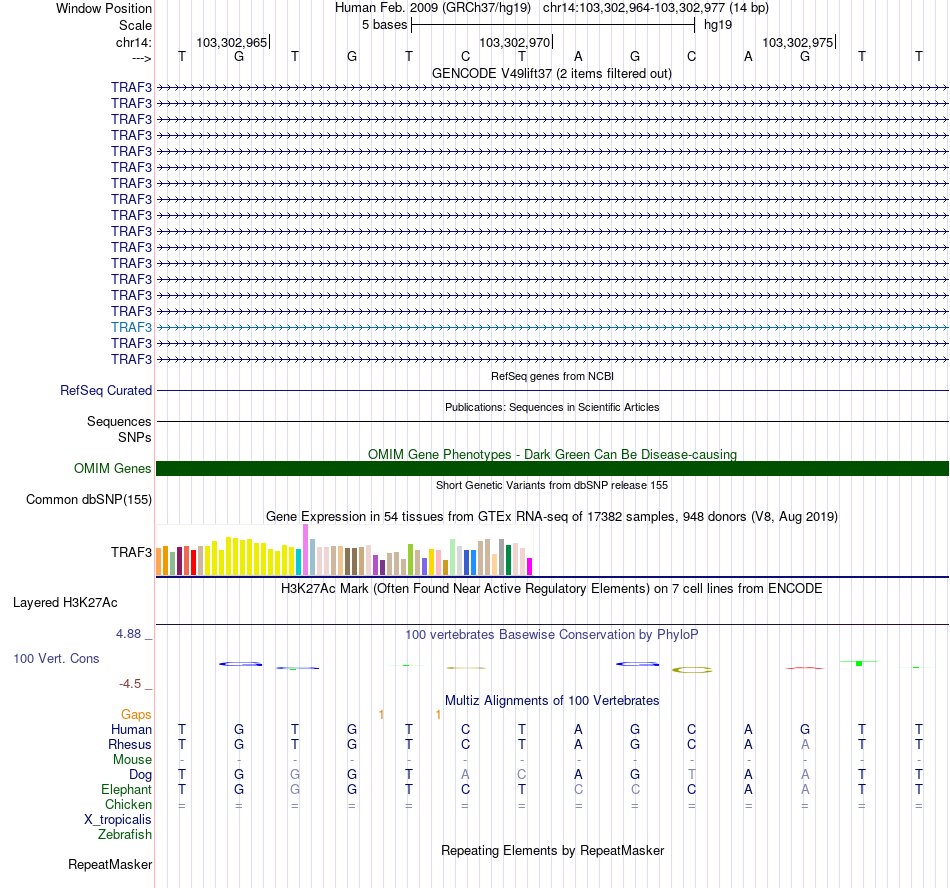Click the 'RefSeq genes from NCBI' title
The width and height of the screenshot is (950, 888).
pyautogui.click(x=552, y=376)
